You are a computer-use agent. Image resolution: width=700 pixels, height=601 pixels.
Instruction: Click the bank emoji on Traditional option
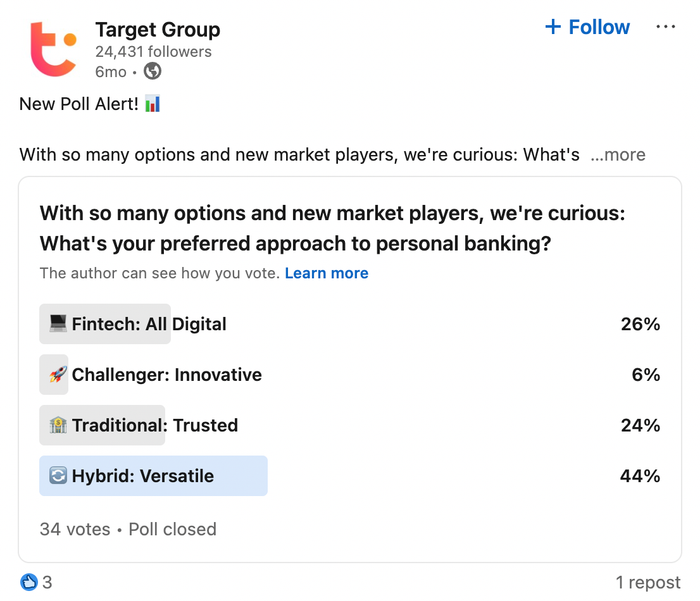58,425
